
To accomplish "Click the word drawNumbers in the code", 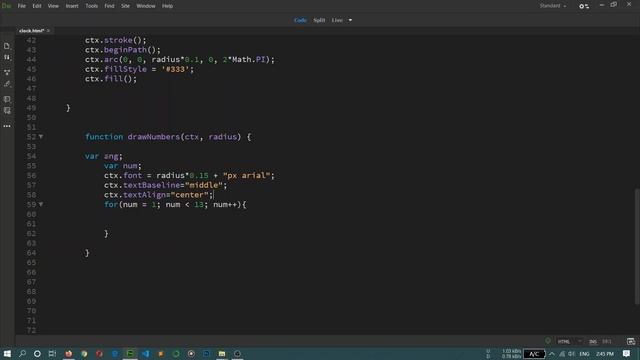I will [153, 137].
